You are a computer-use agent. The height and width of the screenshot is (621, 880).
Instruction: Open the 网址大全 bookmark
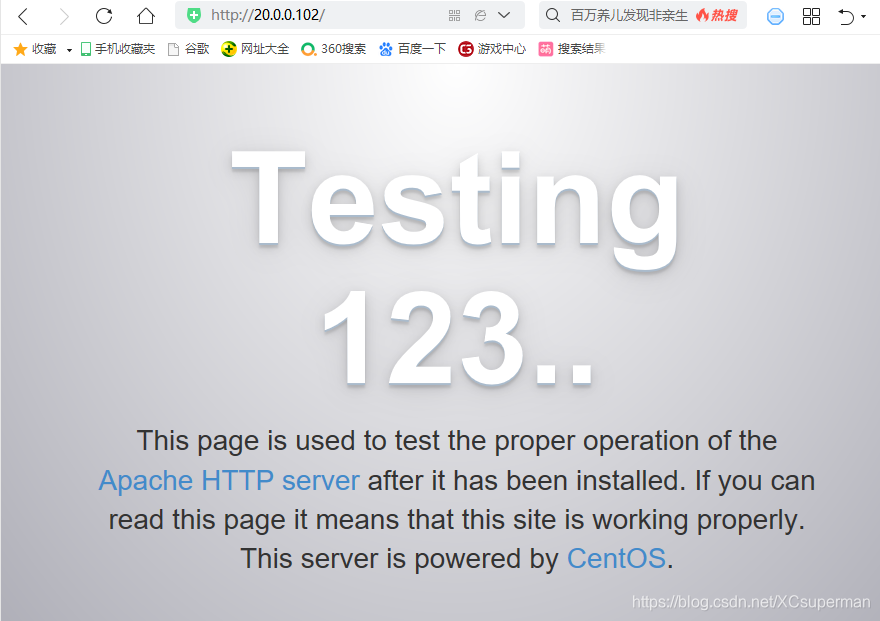255,49
